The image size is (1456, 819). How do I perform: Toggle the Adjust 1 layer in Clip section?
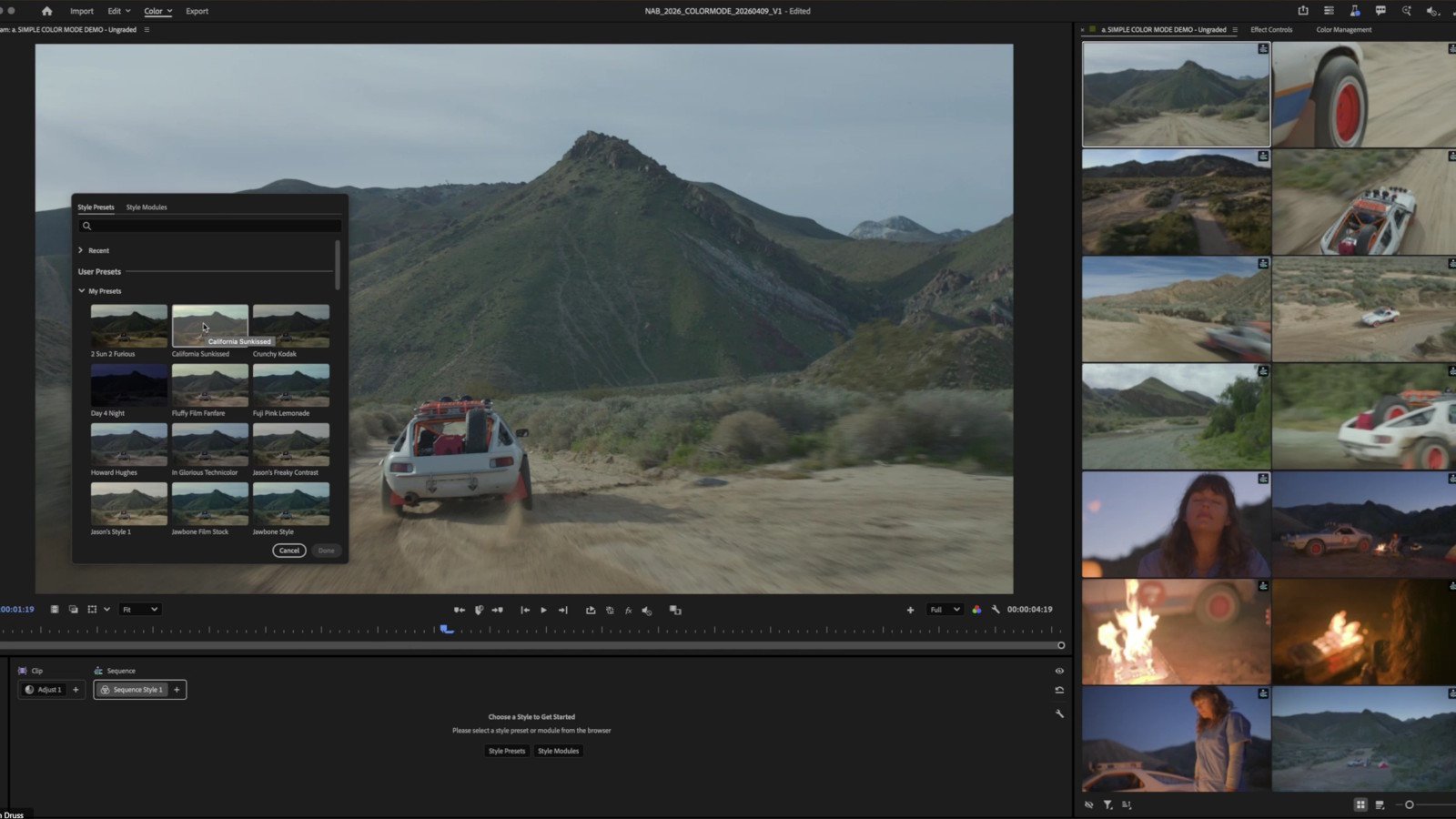point(44,690)
